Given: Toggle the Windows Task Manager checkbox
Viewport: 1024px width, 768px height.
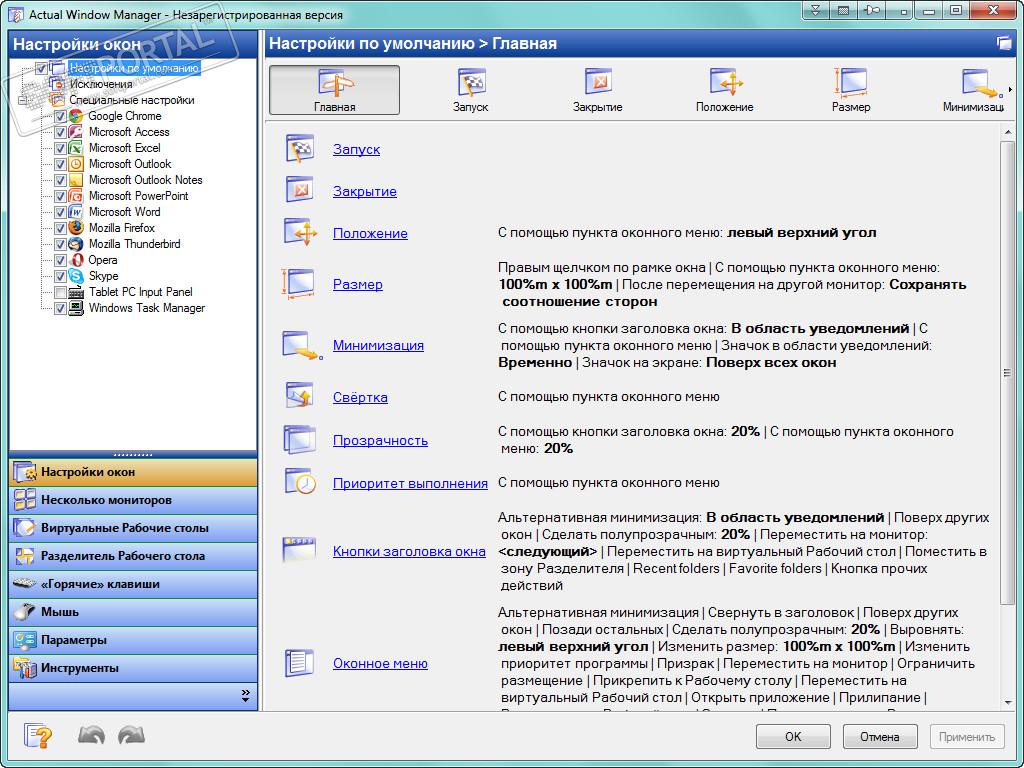Looking at the screenshot, I should coord(59,308).
